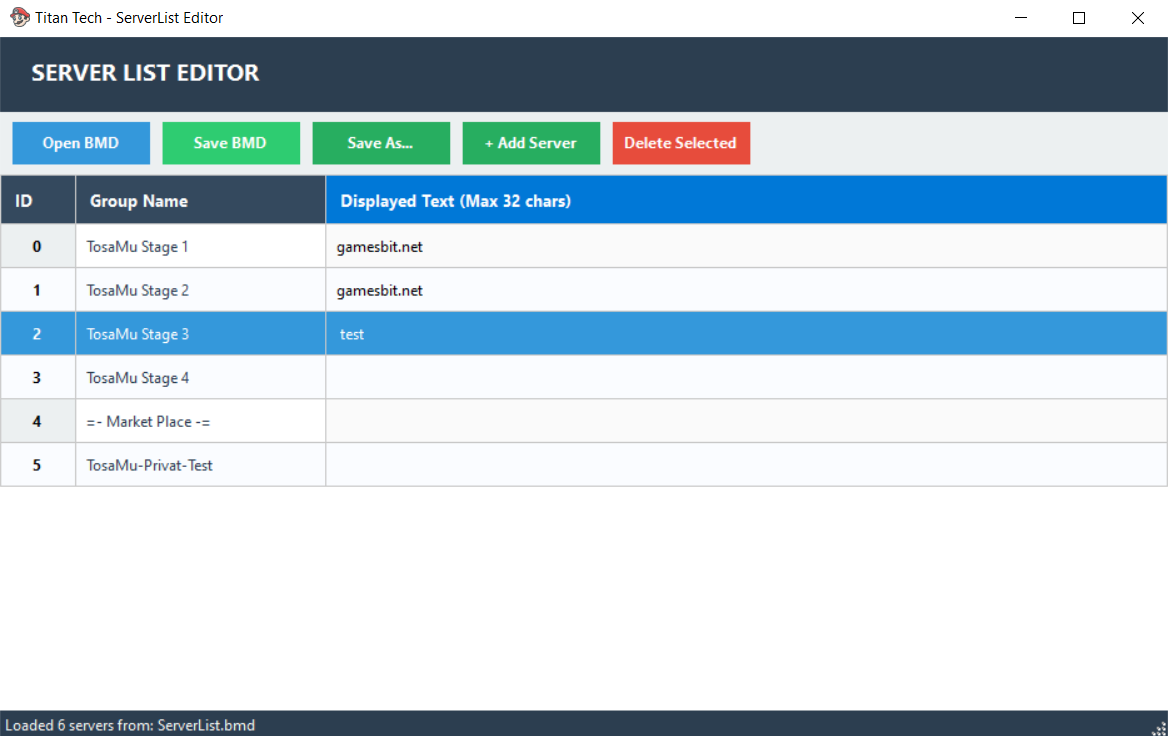The height and width of the screenshot is (736, 1168).
Task: Click the displayed text cell containing 'test'
Action: (x=746, y=334)
